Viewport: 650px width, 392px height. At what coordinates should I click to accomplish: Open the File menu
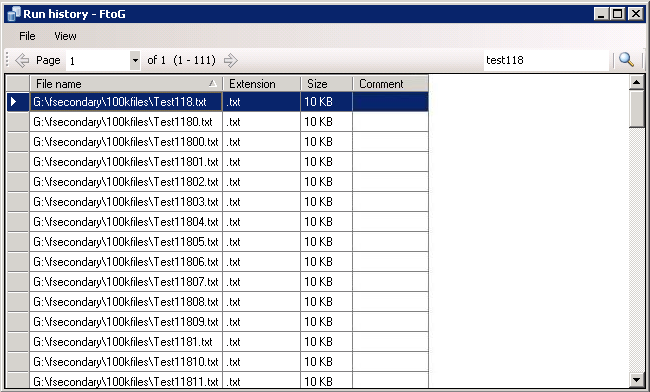(27, 36)
